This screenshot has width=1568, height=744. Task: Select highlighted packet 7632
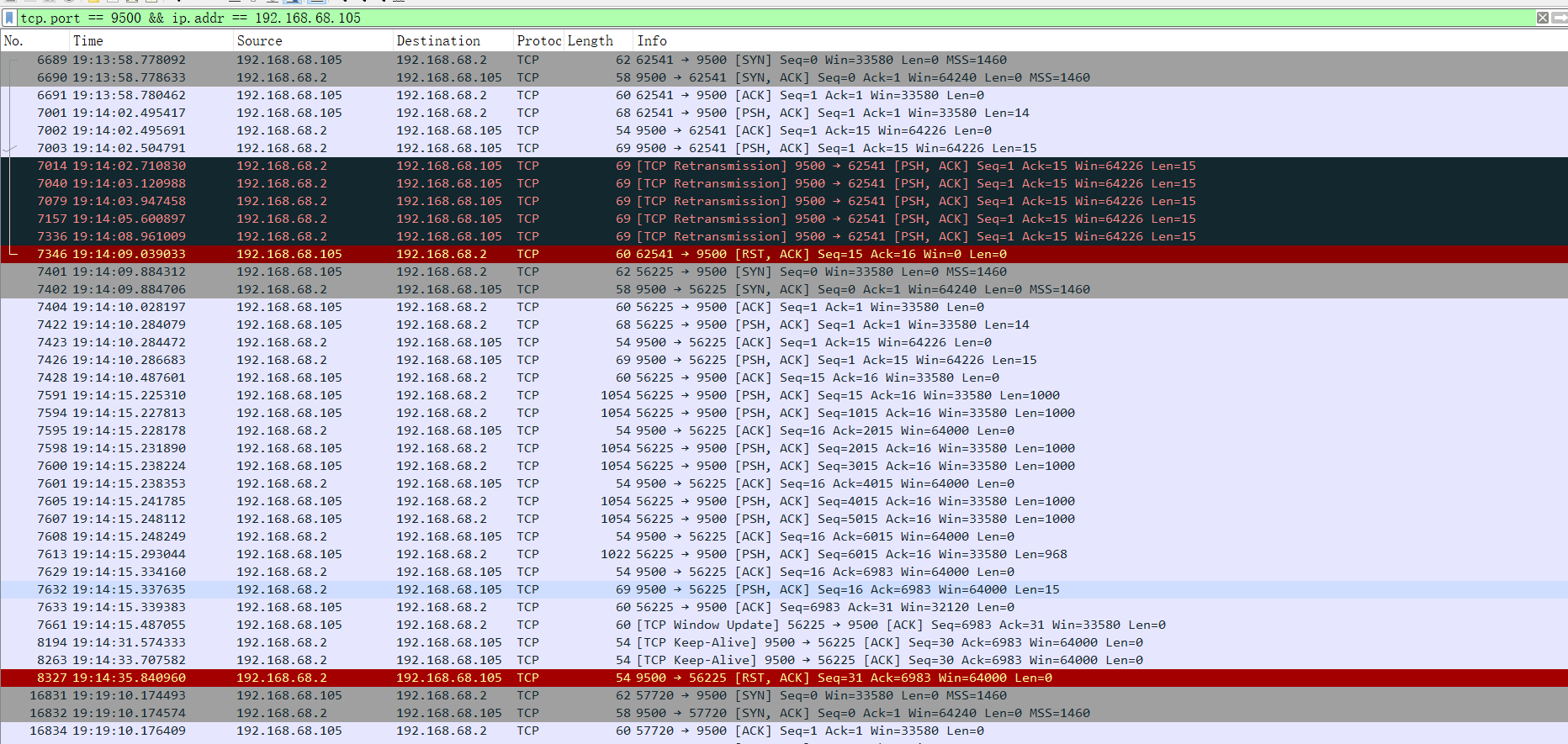[784, 589]
